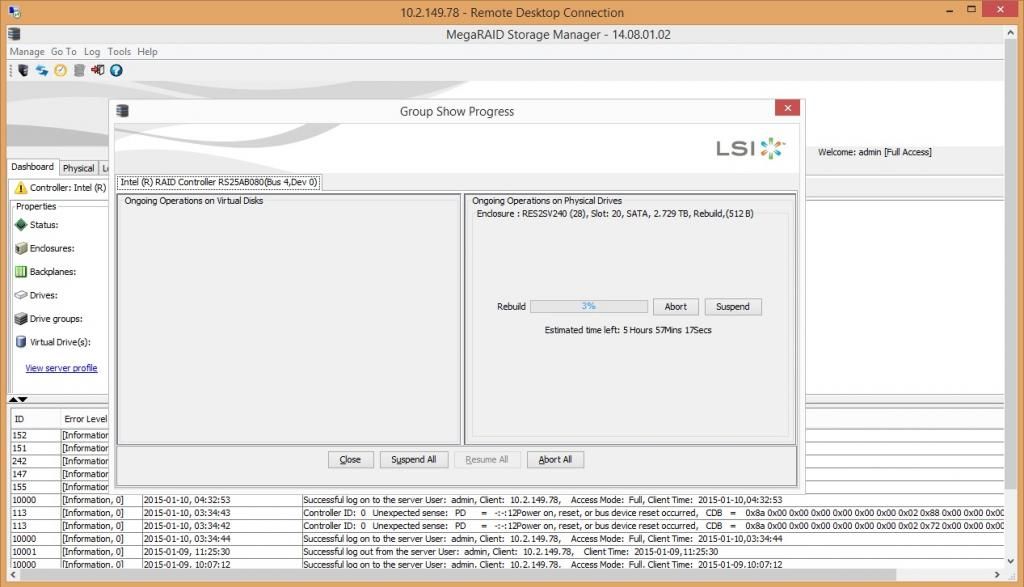Screen dimensions: 1024x587
Task: Open the Tools menu
Action: (x=119, y=52)
